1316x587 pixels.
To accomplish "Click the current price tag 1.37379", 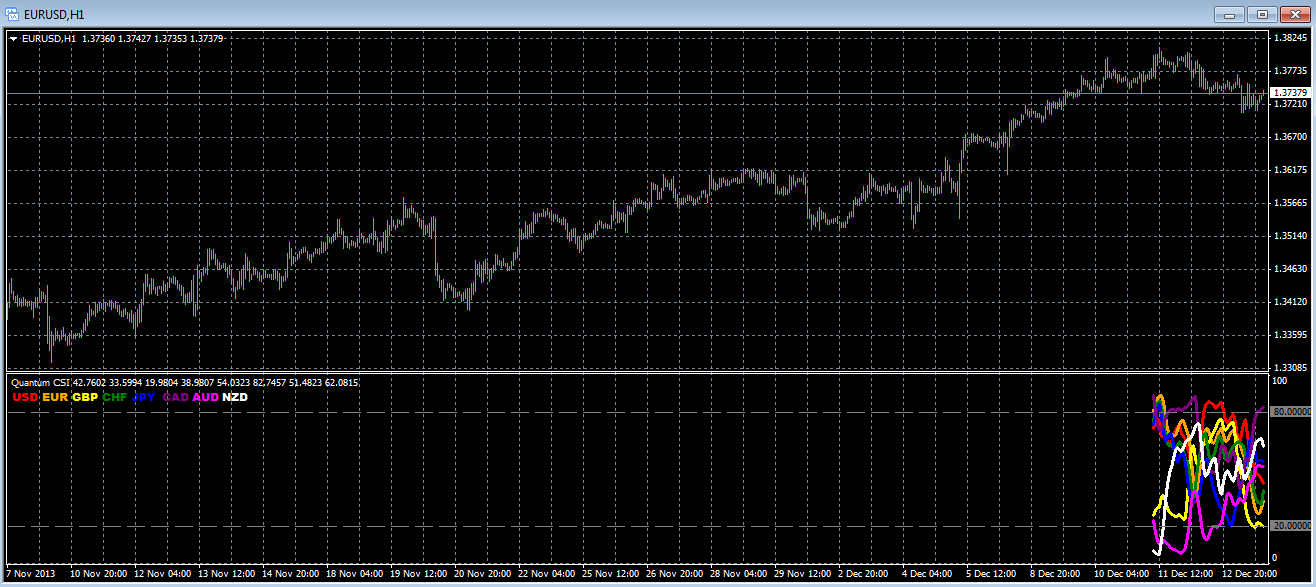I will pyautogui.click(x=1290, y=93).
